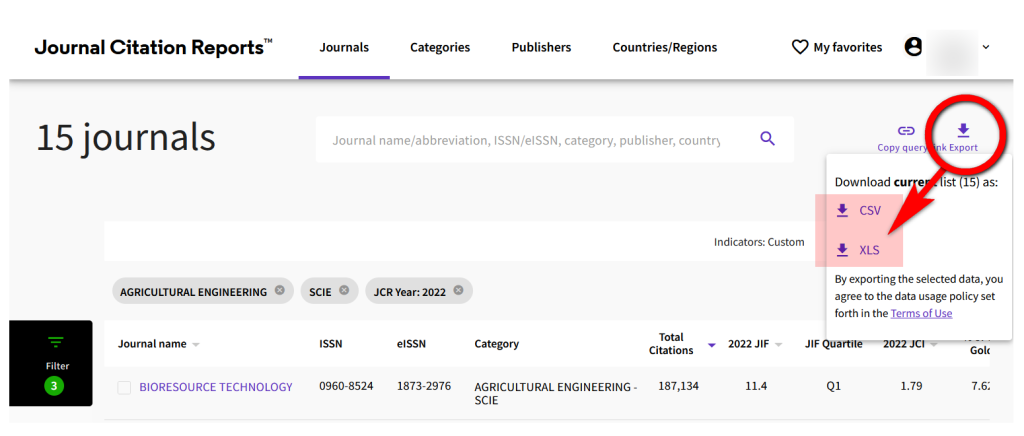1024x436 pixels.
Task: Click the Indicators: Custom selector
Action: [x=759, y=242]
